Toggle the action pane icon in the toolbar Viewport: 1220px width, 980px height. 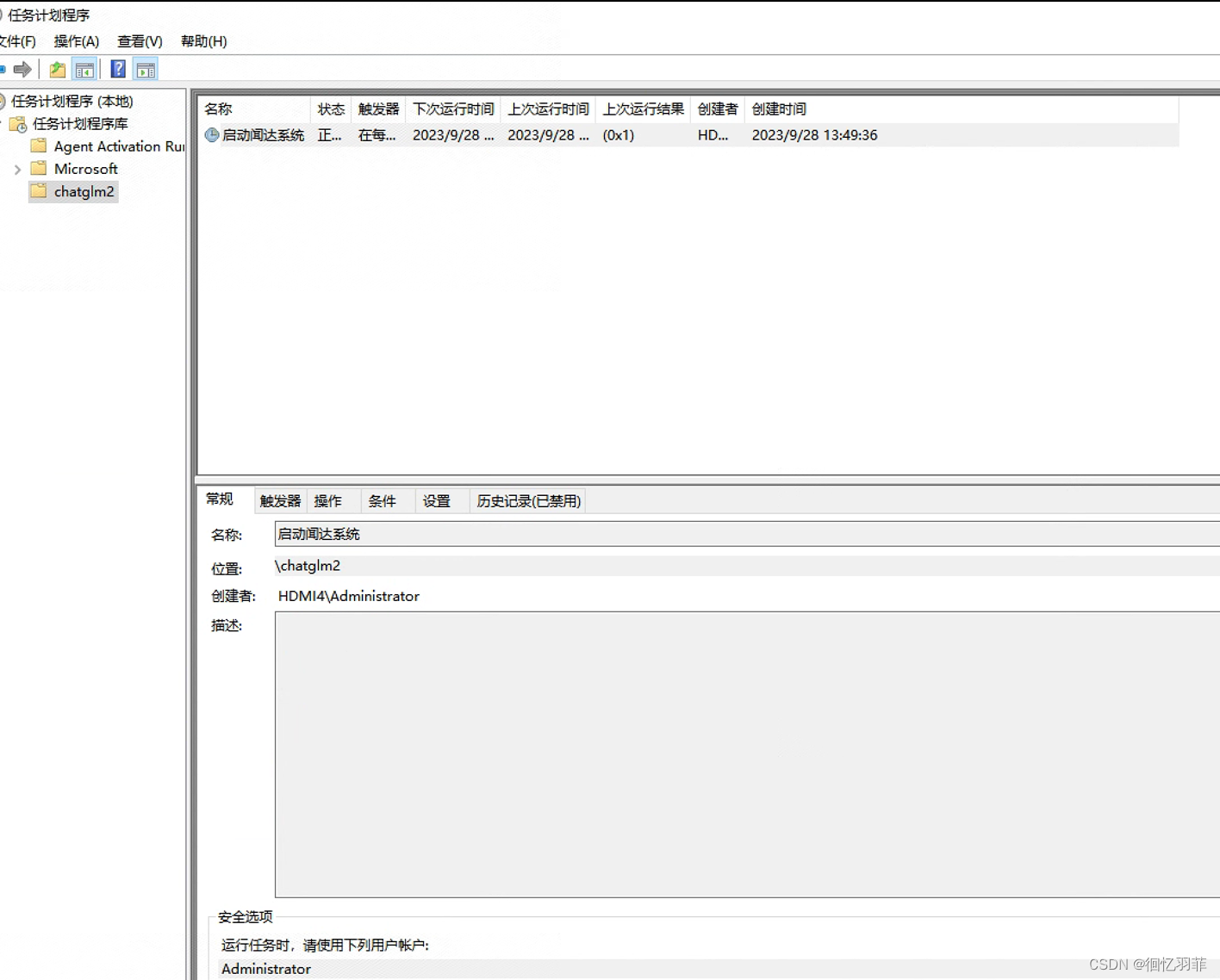click(x=146, y=69)
